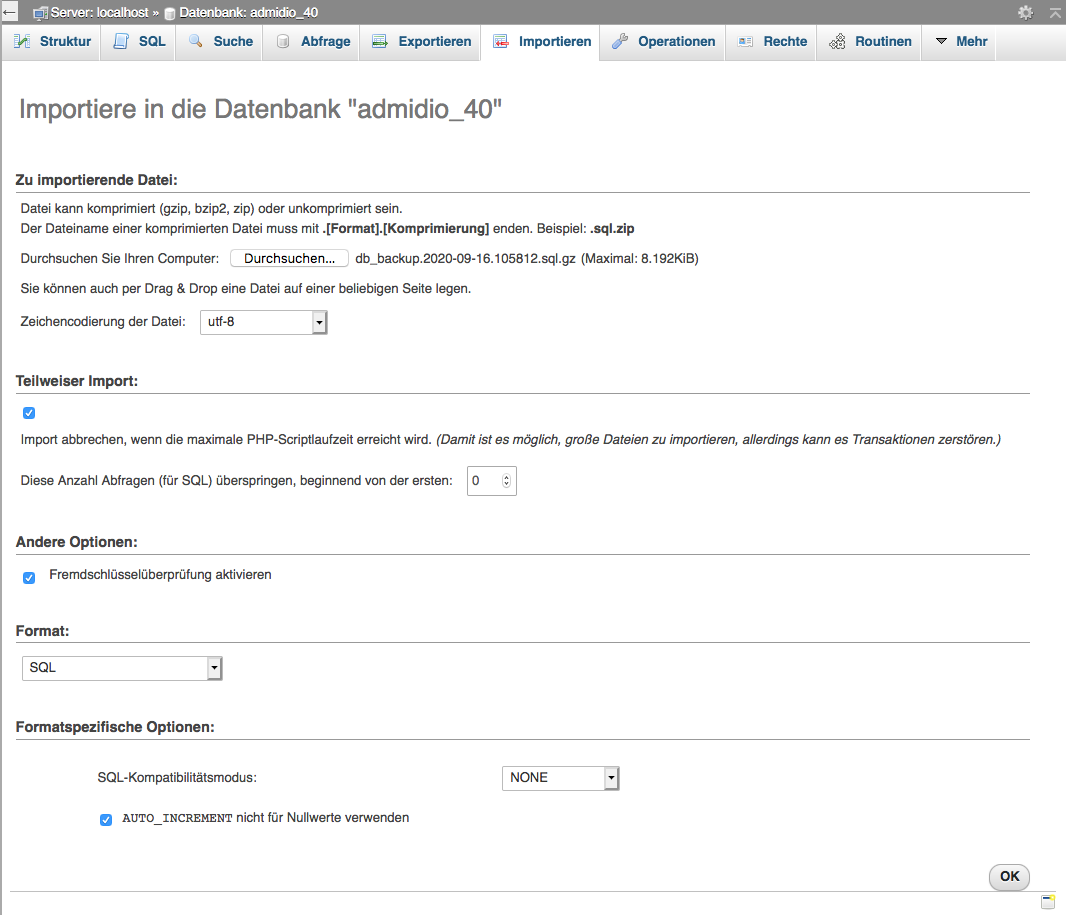1066x915 pixels.
Task: Click the Struktur tab icon
Action: [22, 42]
